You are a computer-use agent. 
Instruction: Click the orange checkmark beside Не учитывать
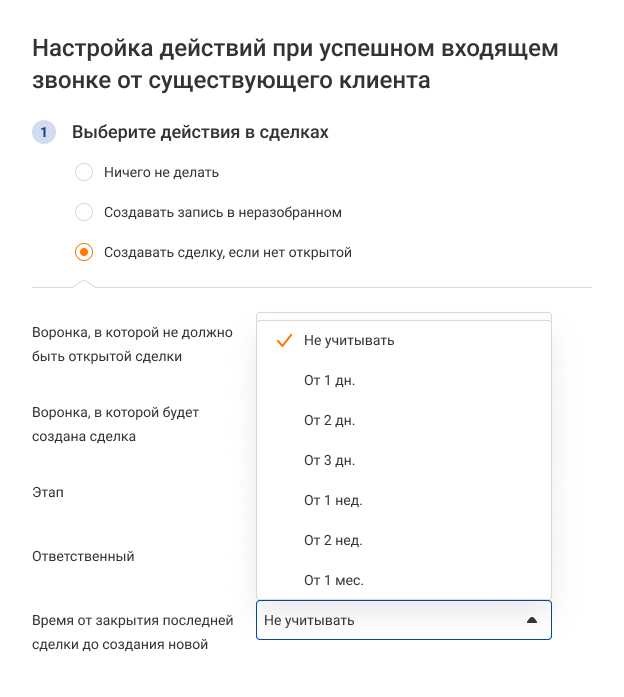pyautogui.click(x=282, y=340)
